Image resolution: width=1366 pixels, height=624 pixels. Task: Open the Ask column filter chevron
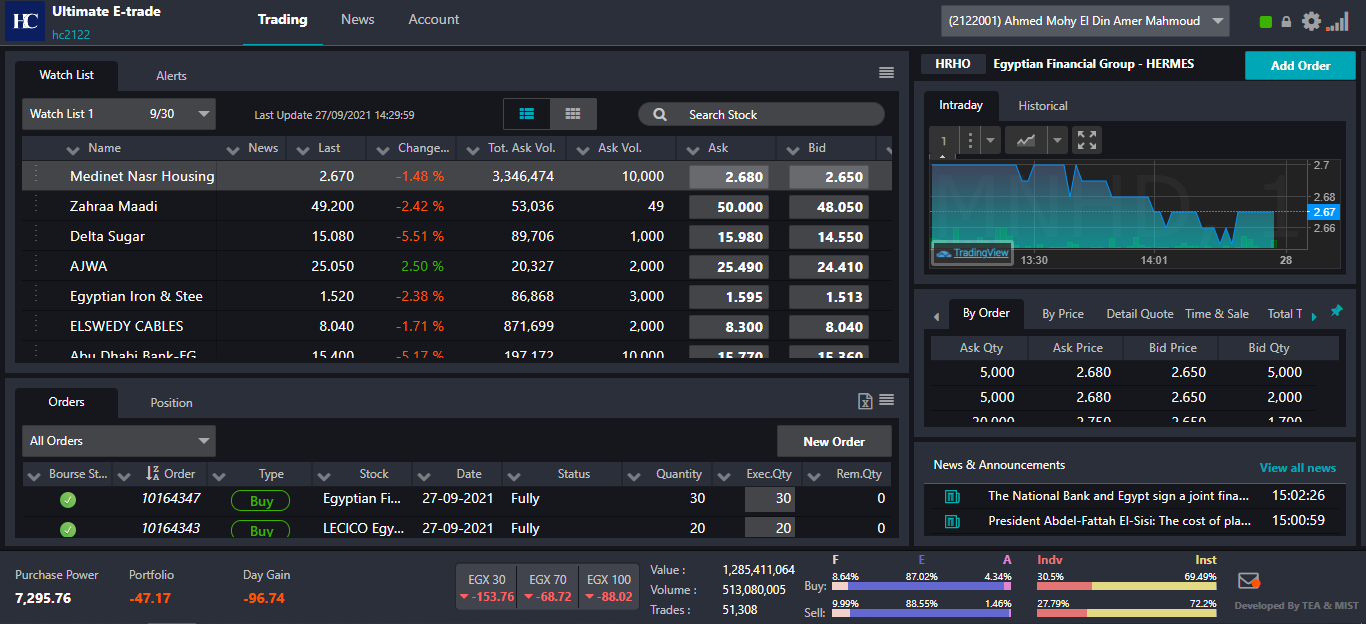point(693,149)
